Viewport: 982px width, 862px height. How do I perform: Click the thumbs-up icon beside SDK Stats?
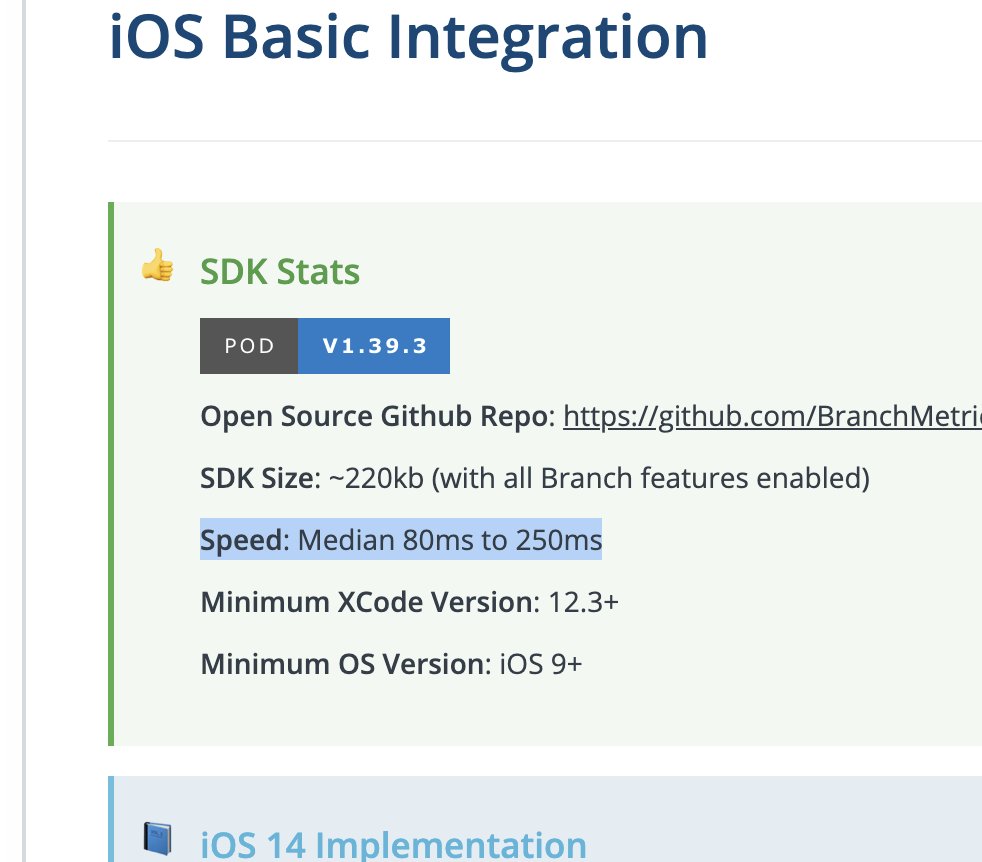[x=157, y=265]
